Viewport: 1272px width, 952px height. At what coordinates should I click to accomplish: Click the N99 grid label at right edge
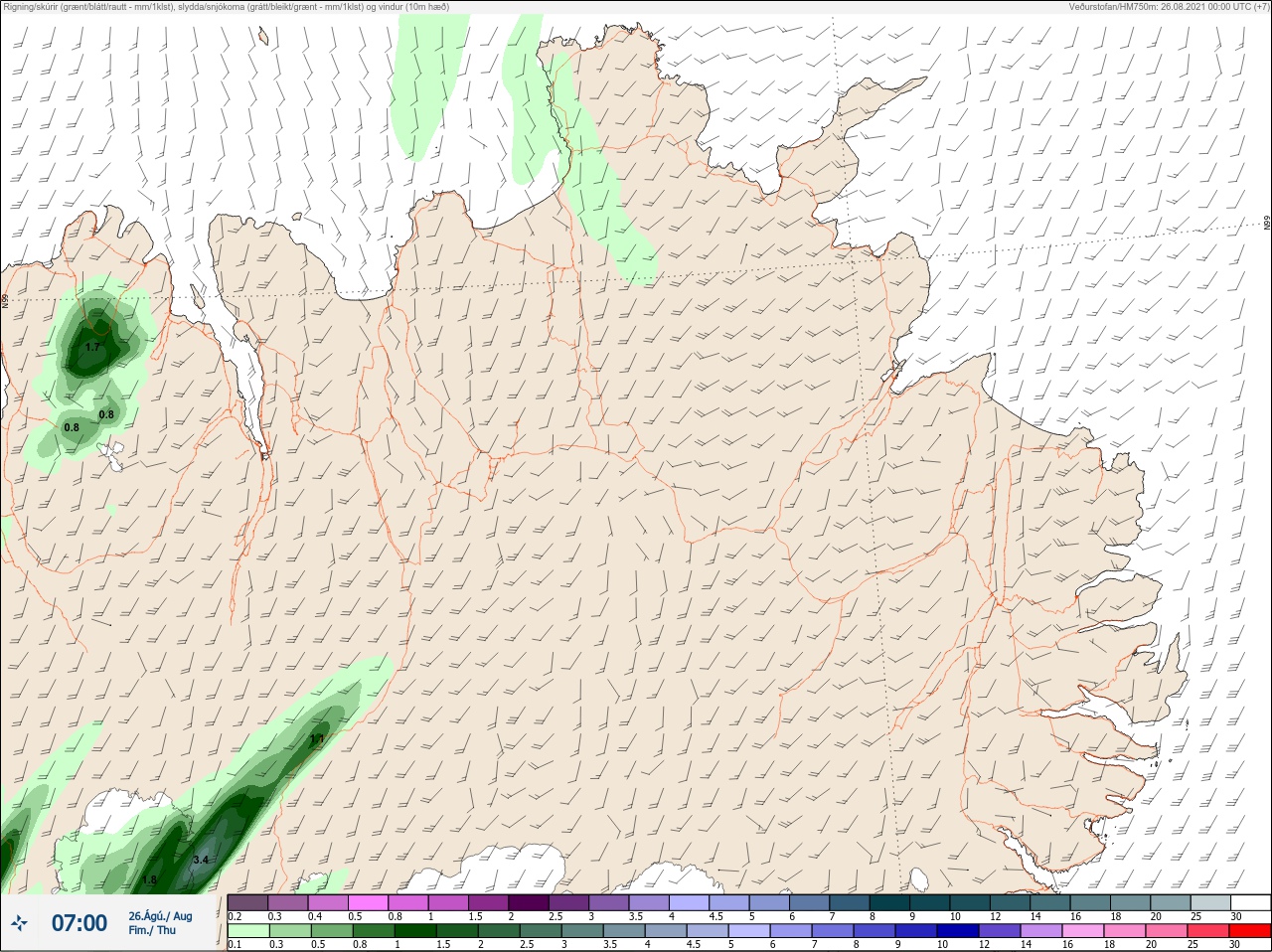point(1267,224)
